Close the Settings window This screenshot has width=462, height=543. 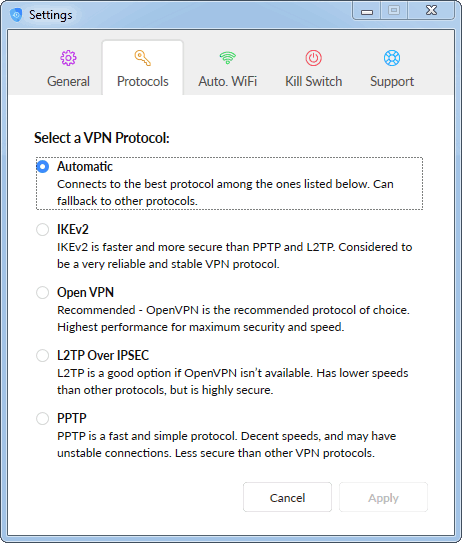pos(431,10)
